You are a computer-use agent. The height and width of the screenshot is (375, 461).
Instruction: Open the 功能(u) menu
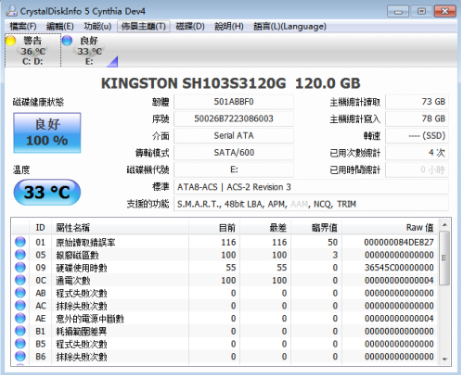pos(97,26)
